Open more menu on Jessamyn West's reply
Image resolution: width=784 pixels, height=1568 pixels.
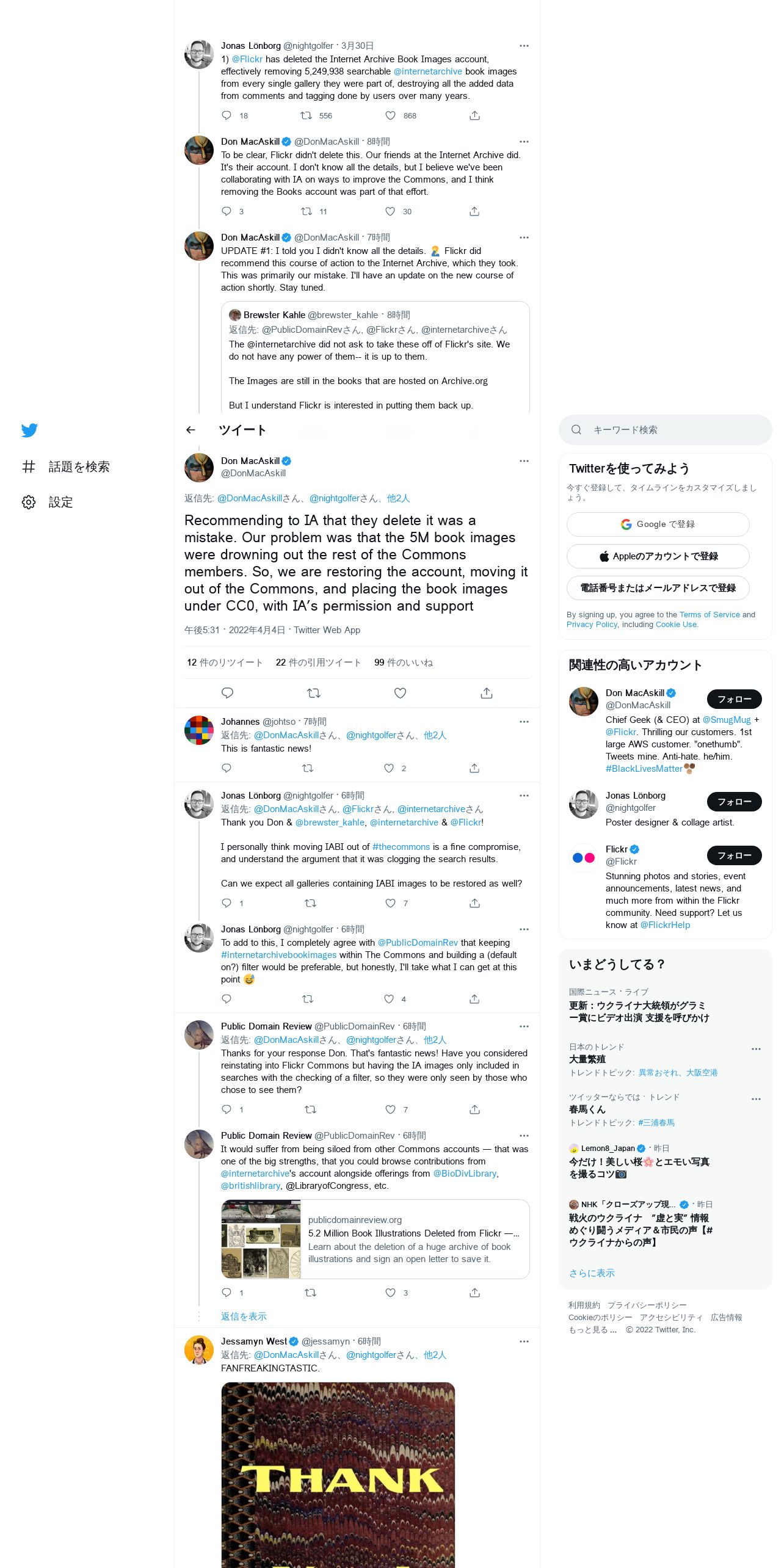pos(524,1341)
